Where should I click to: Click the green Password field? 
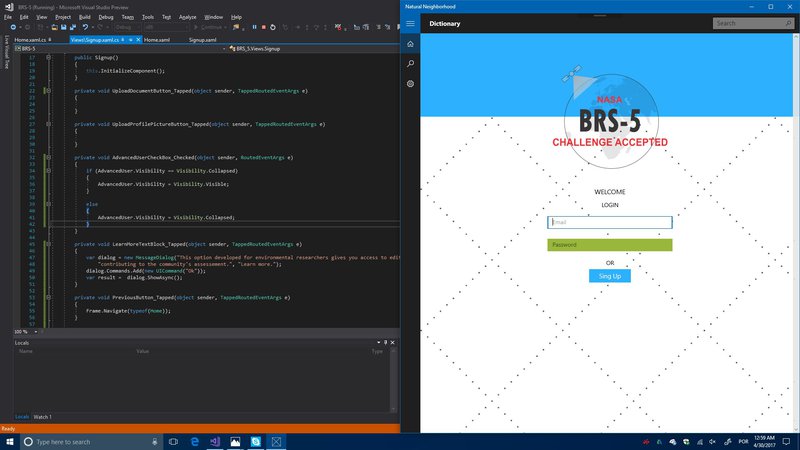click(609, 245)
